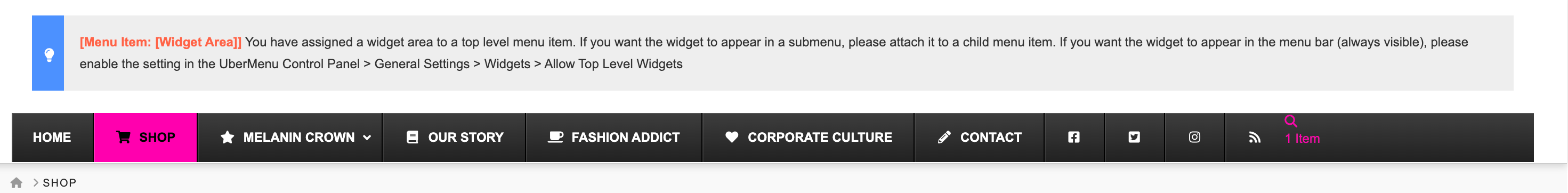
Task: Click the shopping cart icon in Shop
Action: [x=123, y=137]
